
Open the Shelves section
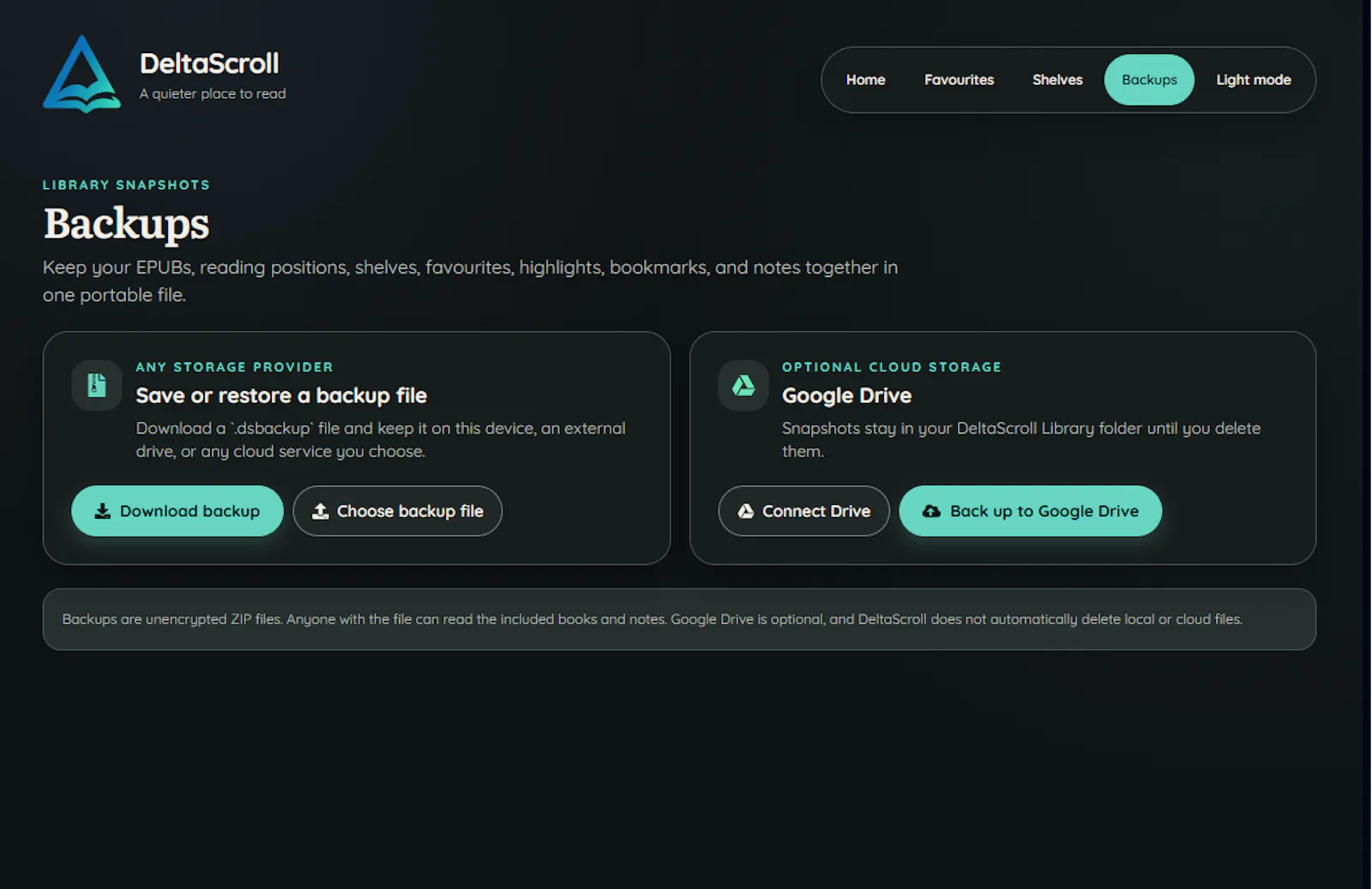pos(1057,80)
